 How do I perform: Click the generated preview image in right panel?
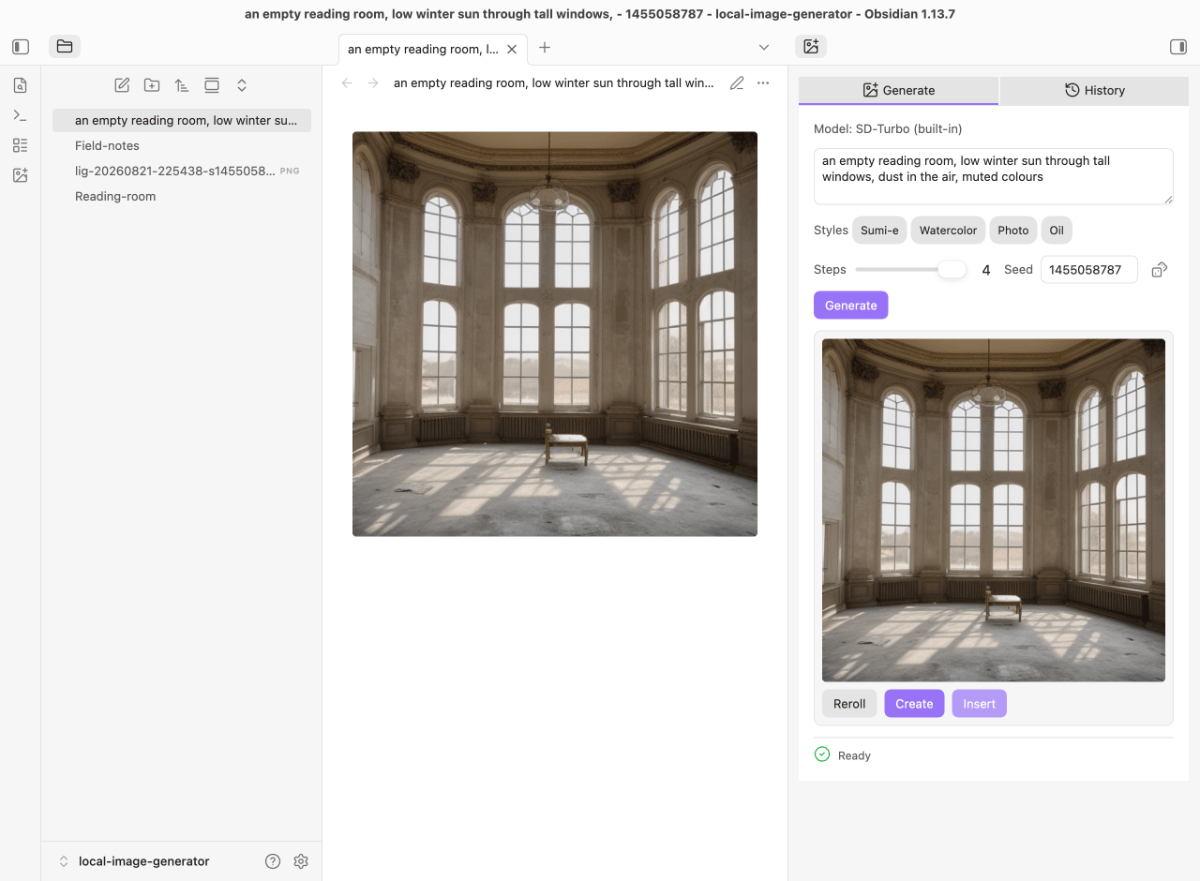pos(993,510)
